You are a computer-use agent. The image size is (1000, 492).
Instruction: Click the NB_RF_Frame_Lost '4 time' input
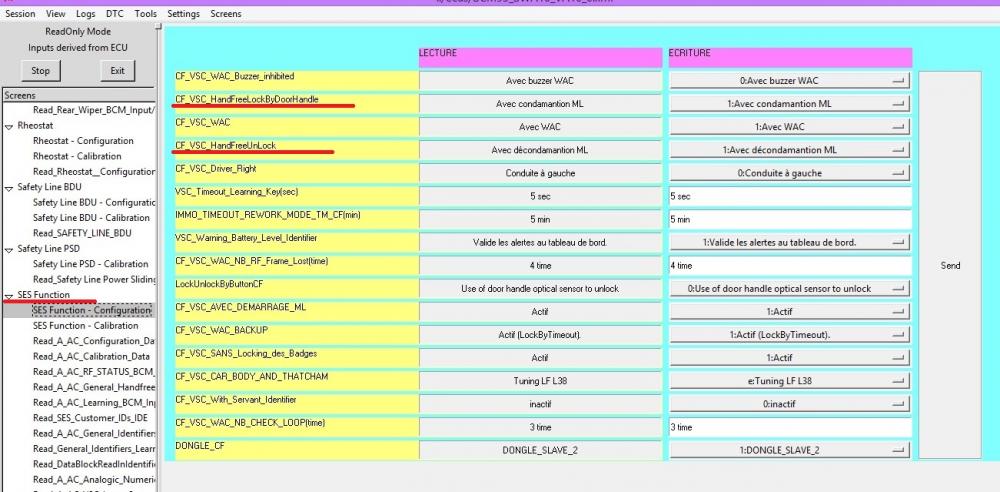click(x=790, y=265)
